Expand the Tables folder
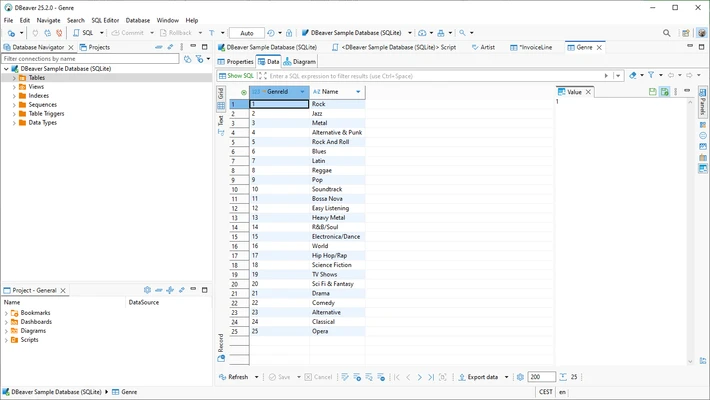This screenshot has width=710, height=400. (14, 78)
